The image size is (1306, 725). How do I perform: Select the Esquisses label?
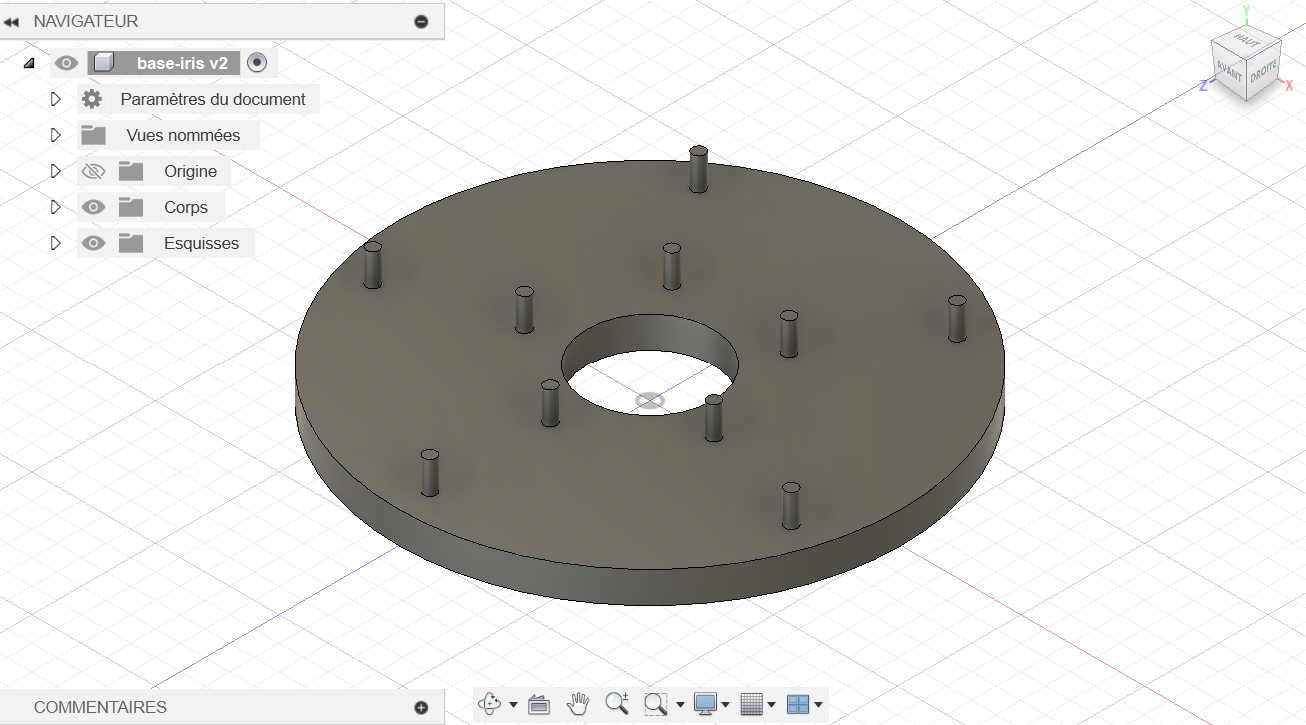coord(201,243)
